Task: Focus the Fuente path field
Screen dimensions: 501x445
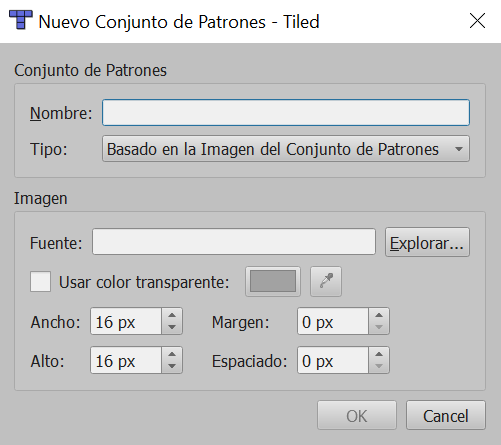Action: point(234,242)
